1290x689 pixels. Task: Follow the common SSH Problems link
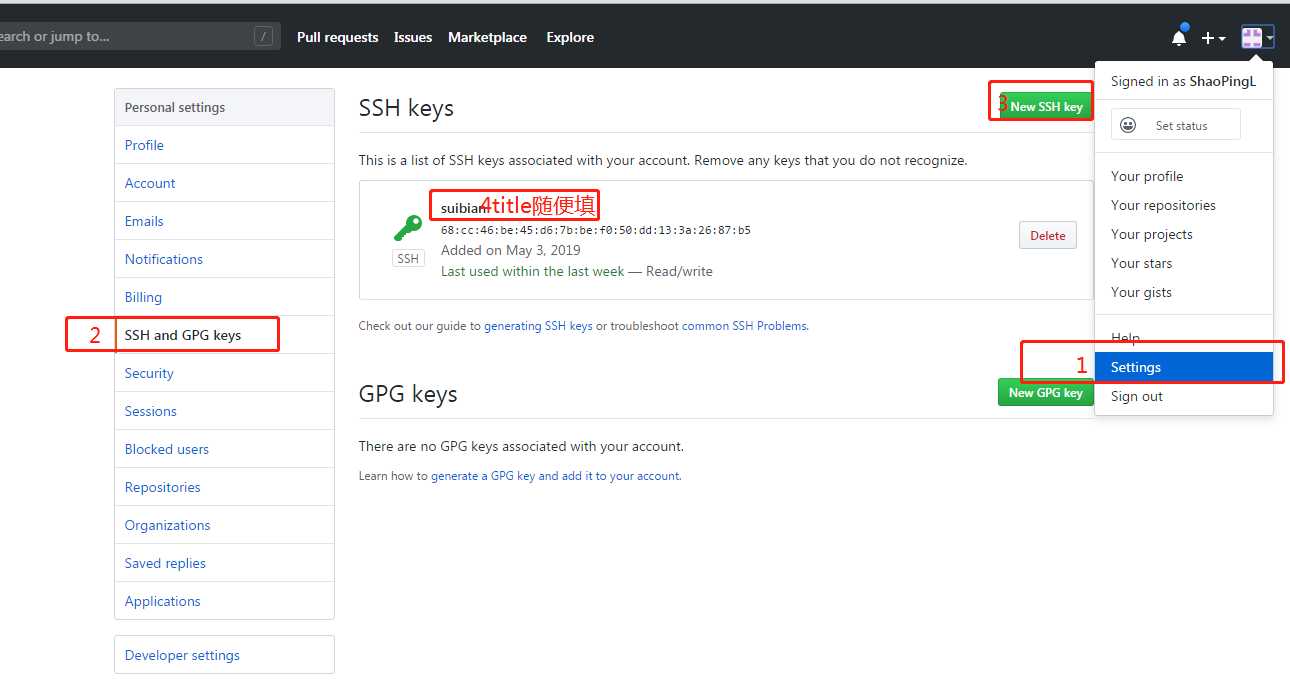tap(745, 326)
